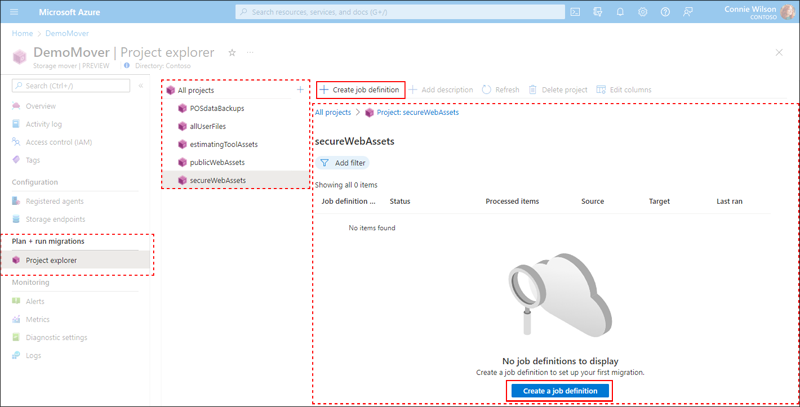Go to DemoMover breadcrumb
The height and width of the screenshot is (407, 800).
(67, 33)
